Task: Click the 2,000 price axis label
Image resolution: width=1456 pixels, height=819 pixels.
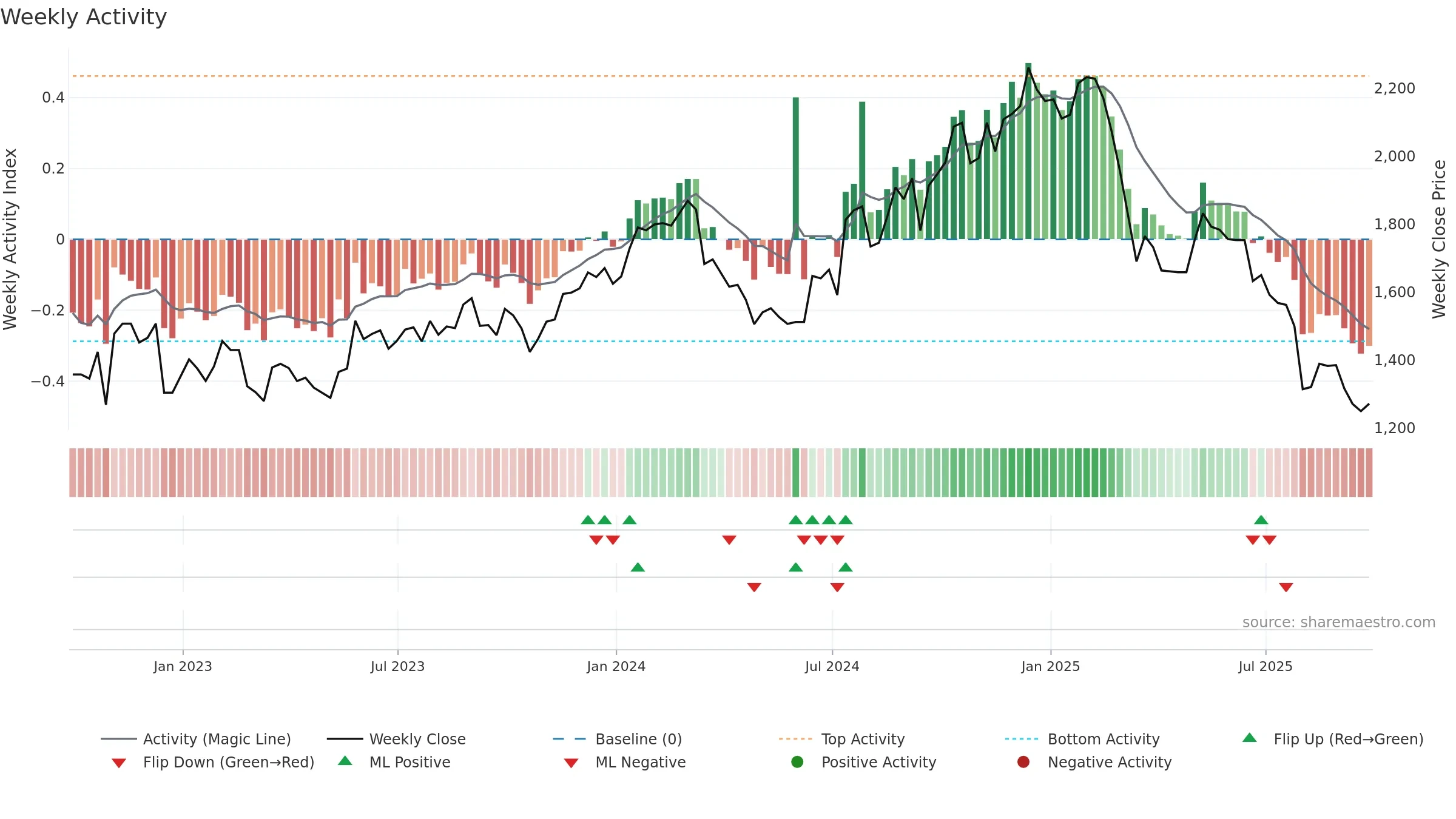Action: click(1395, 157)
